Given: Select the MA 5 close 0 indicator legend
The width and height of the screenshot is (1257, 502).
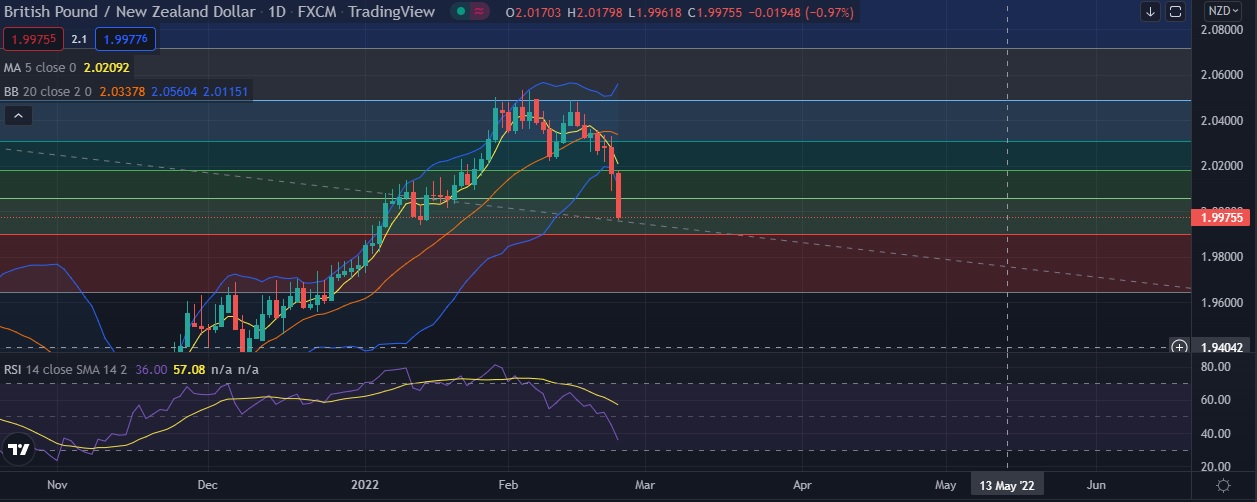Looking at the screenshot, I should point(40,68).
